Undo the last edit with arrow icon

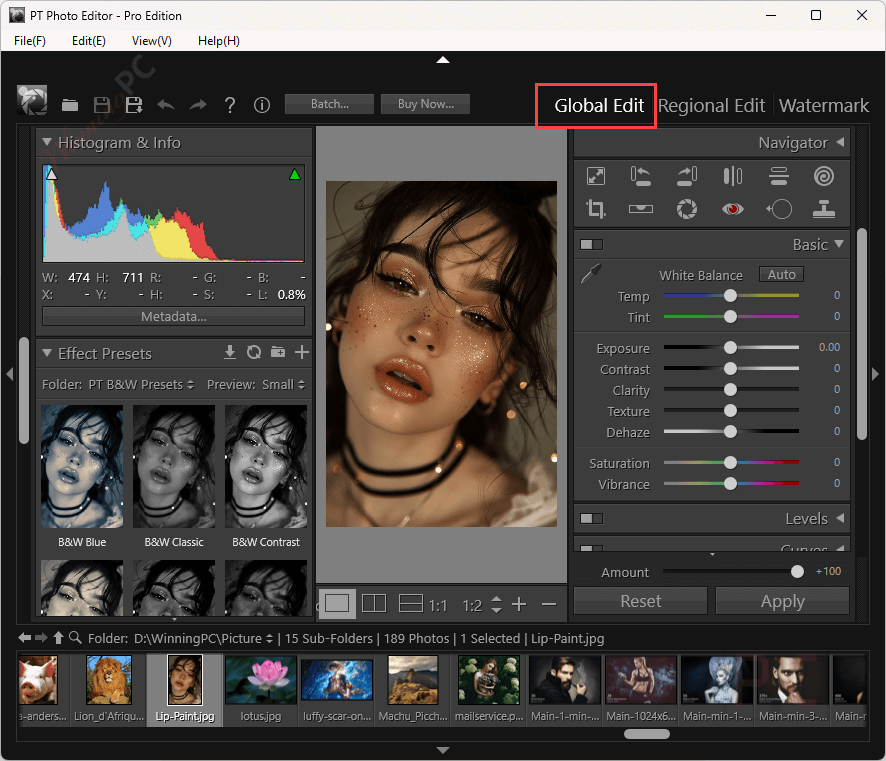(x=166, y=105)
